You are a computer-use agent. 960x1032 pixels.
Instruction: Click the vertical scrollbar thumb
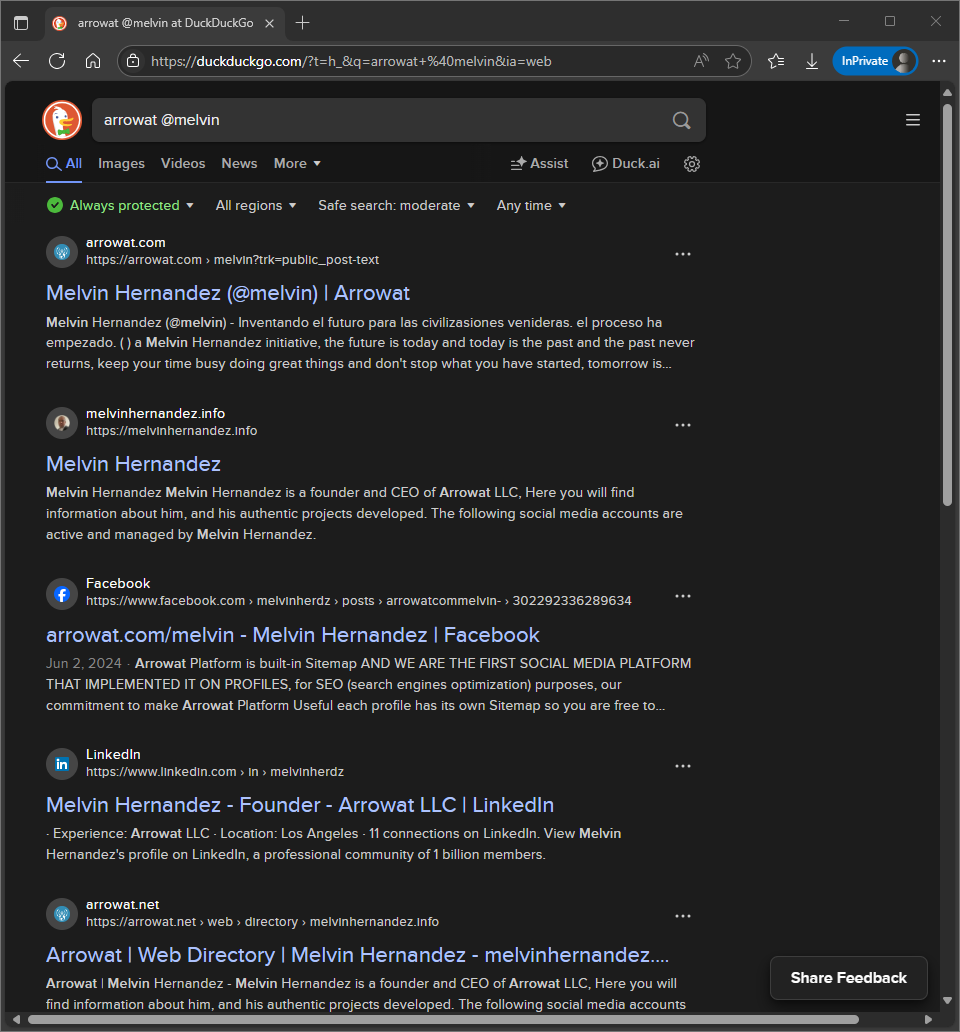coord(947,305)
